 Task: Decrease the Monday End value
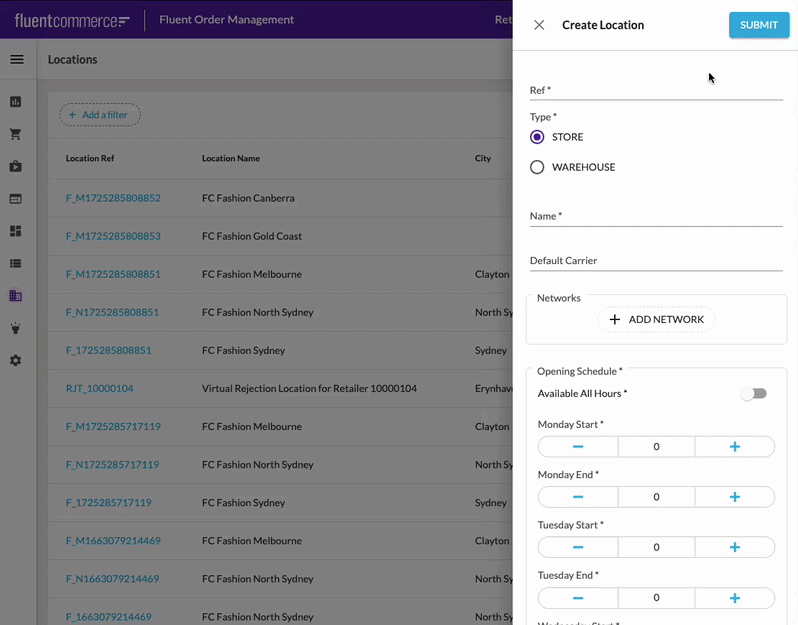coord(578,497)
